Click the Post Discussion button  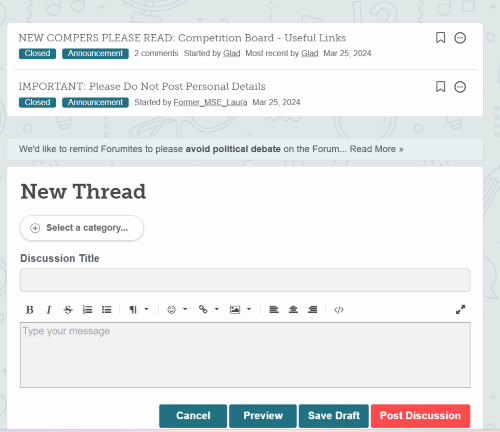(420, 416)
